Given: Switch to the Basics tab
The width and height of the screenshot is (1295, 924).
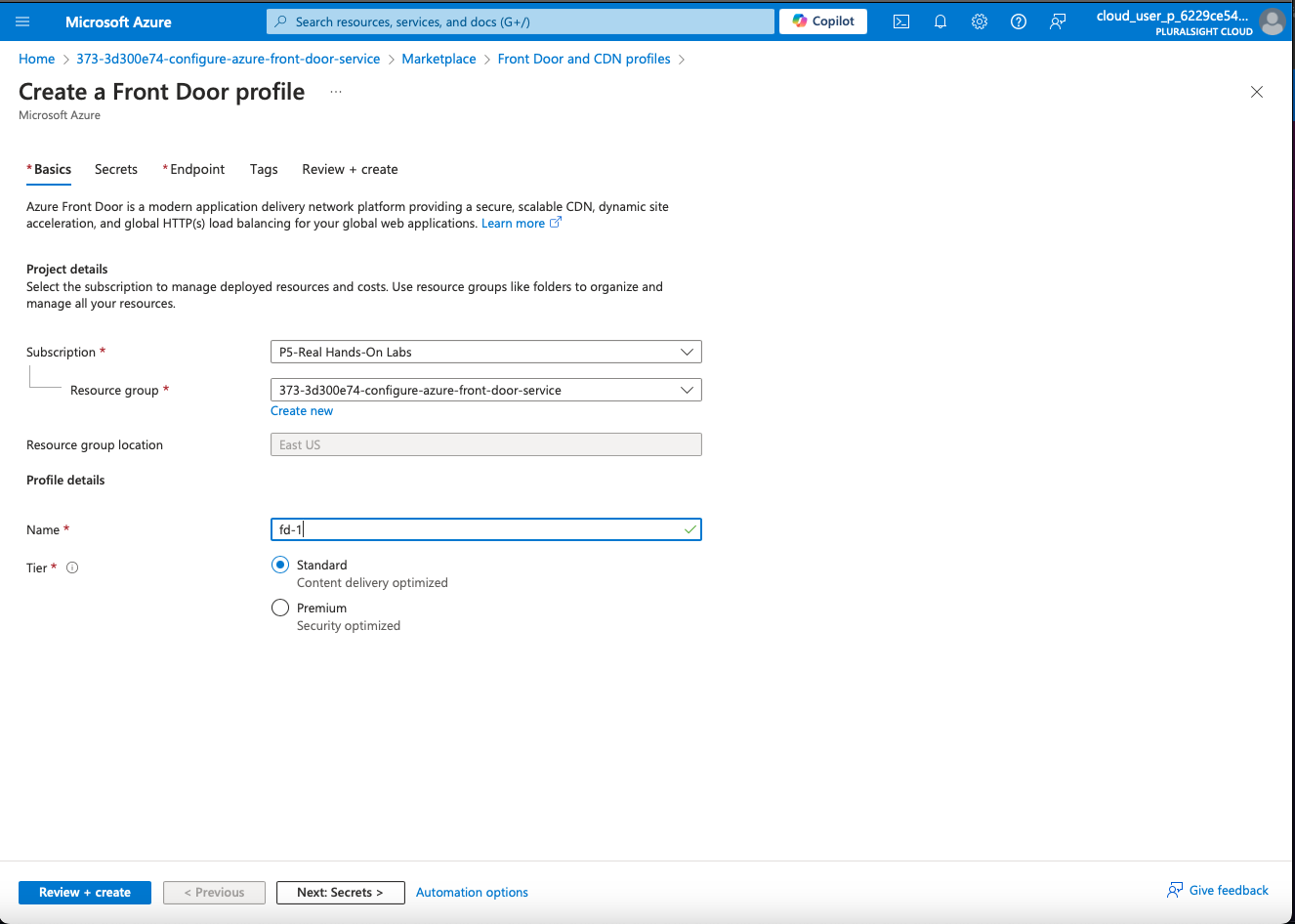Looking at the screenshot, I should tap(49, 169).
